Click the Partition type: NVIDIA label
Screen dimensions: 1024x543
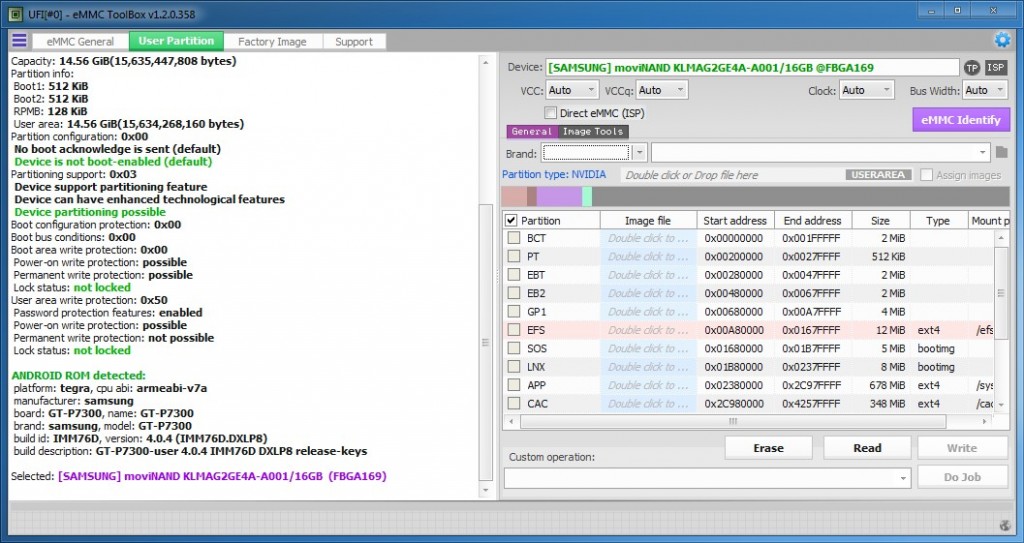pos(554,174)
